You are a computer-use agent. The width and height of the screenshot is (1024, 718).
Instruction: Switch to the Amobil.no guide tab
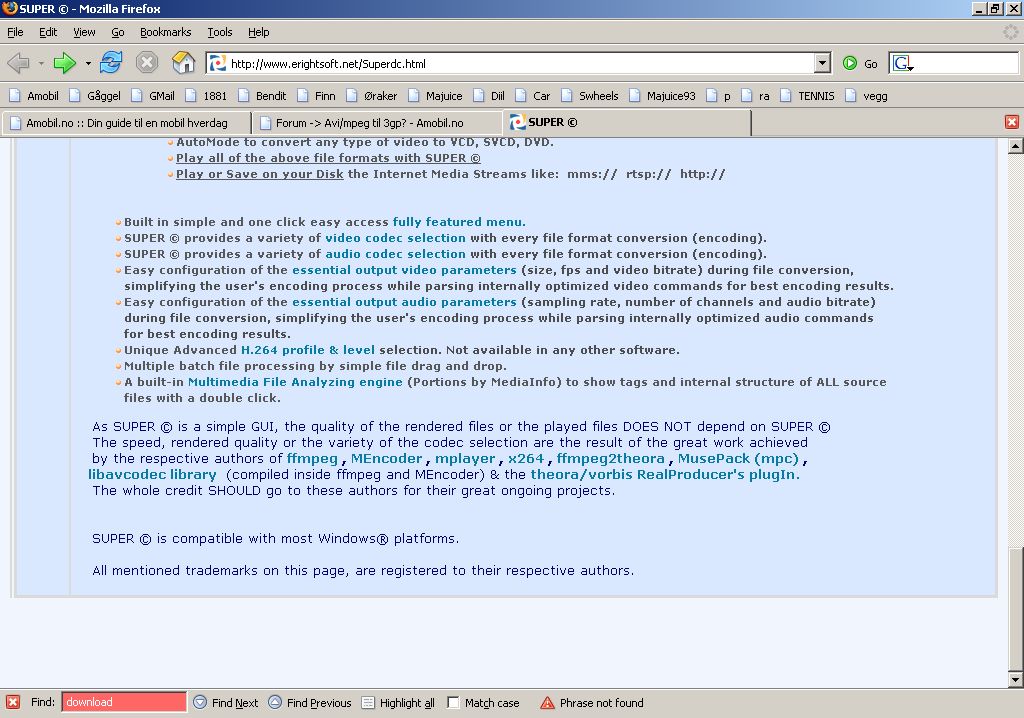click(x=127, y=123)
